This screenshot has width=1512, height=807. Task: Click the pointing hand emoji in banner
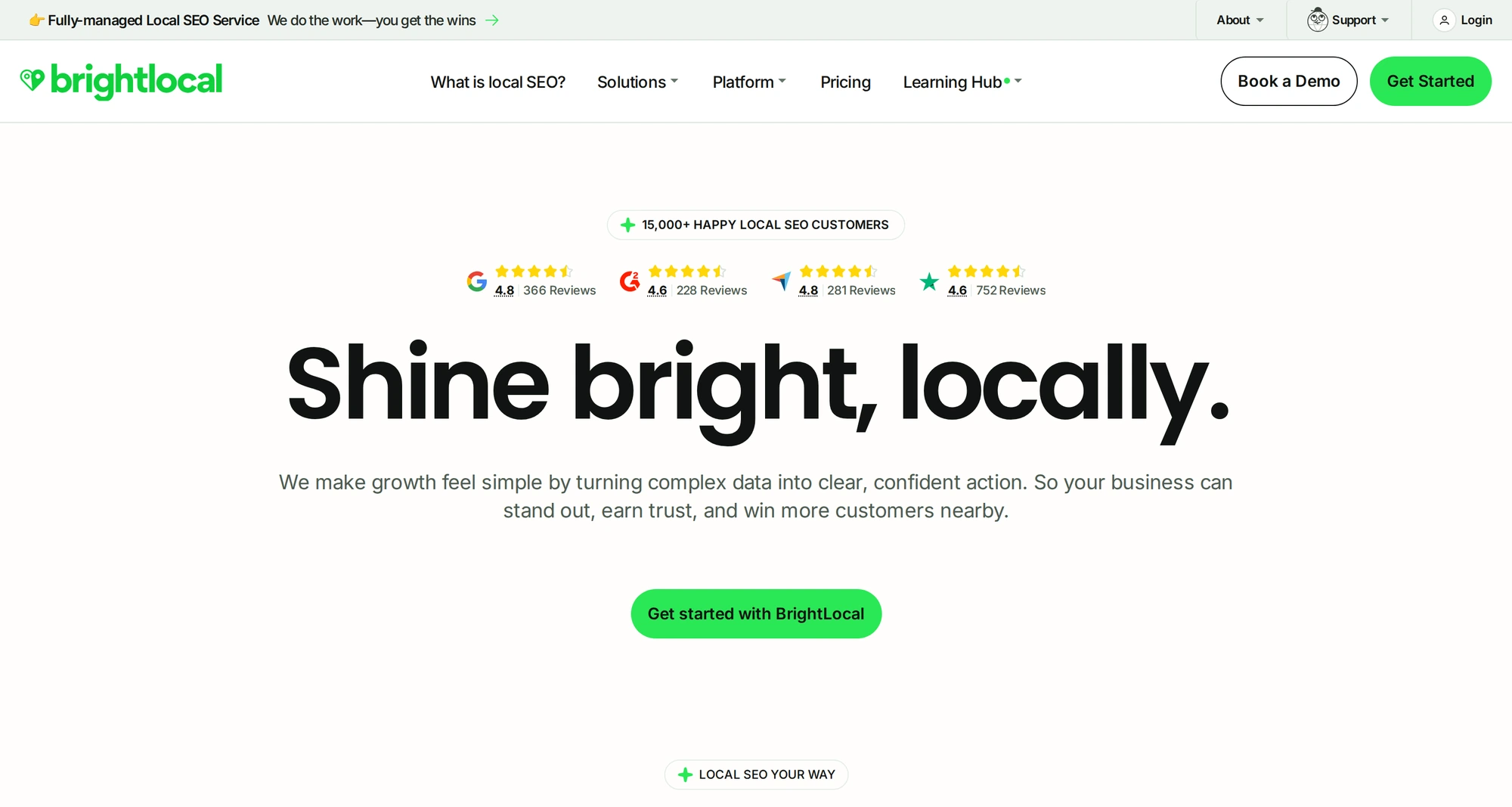[x=36, y=20]
